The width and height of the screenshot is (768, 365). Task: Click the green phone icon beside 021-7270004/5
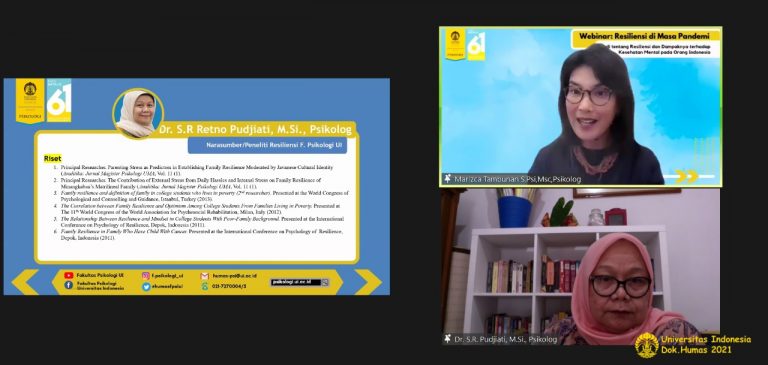point(205,286)
